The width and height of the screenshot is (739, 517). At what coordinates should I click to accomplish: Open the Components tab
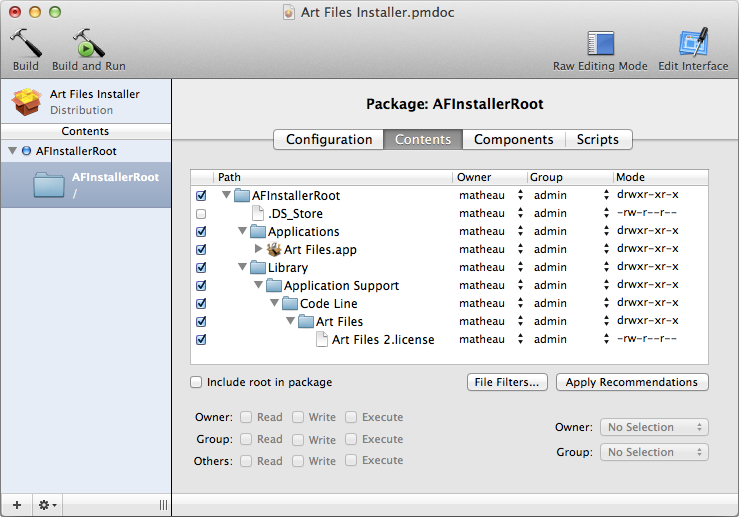(x=514, y=140)
